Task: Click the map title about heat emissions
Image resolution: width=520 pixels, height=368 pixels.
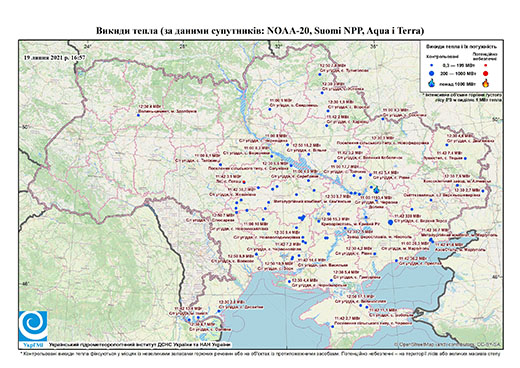Action: tap(260, 31)
